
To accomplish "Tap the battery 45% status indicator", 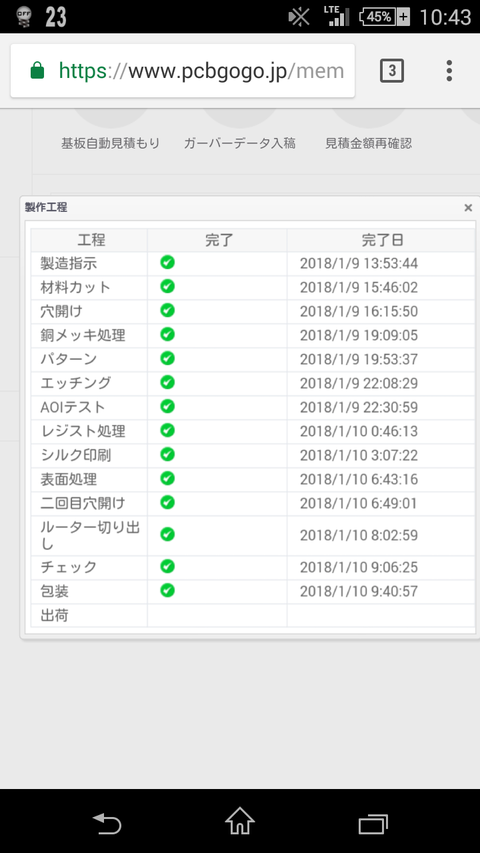I will [x=384, y=17].
